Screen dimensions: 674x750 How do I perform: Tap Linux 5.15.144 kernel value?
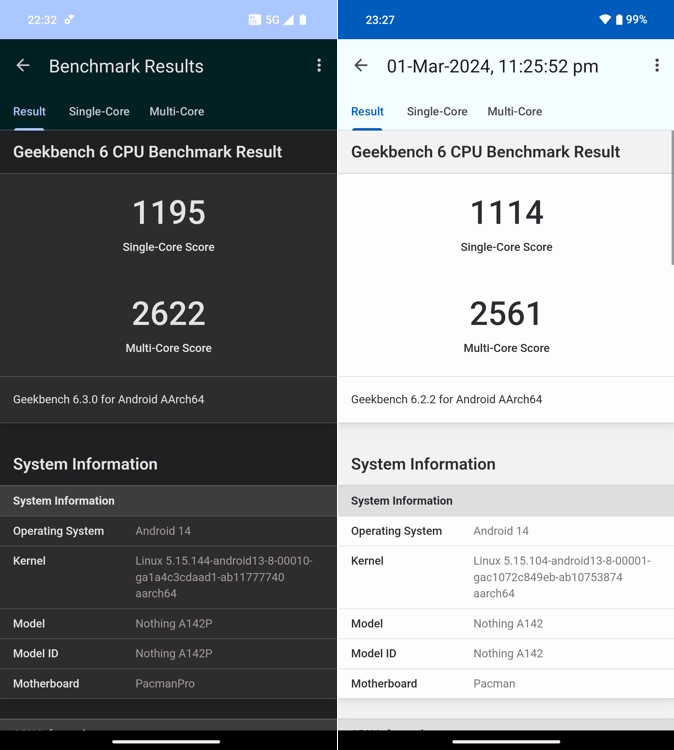pos(224,577)
